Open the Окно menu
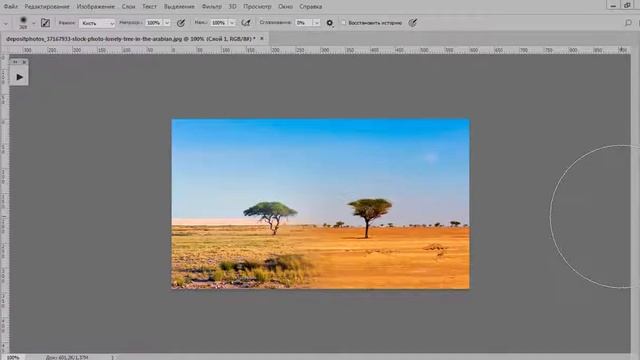This screenshot has width=640, height=360. coord(285,7)
